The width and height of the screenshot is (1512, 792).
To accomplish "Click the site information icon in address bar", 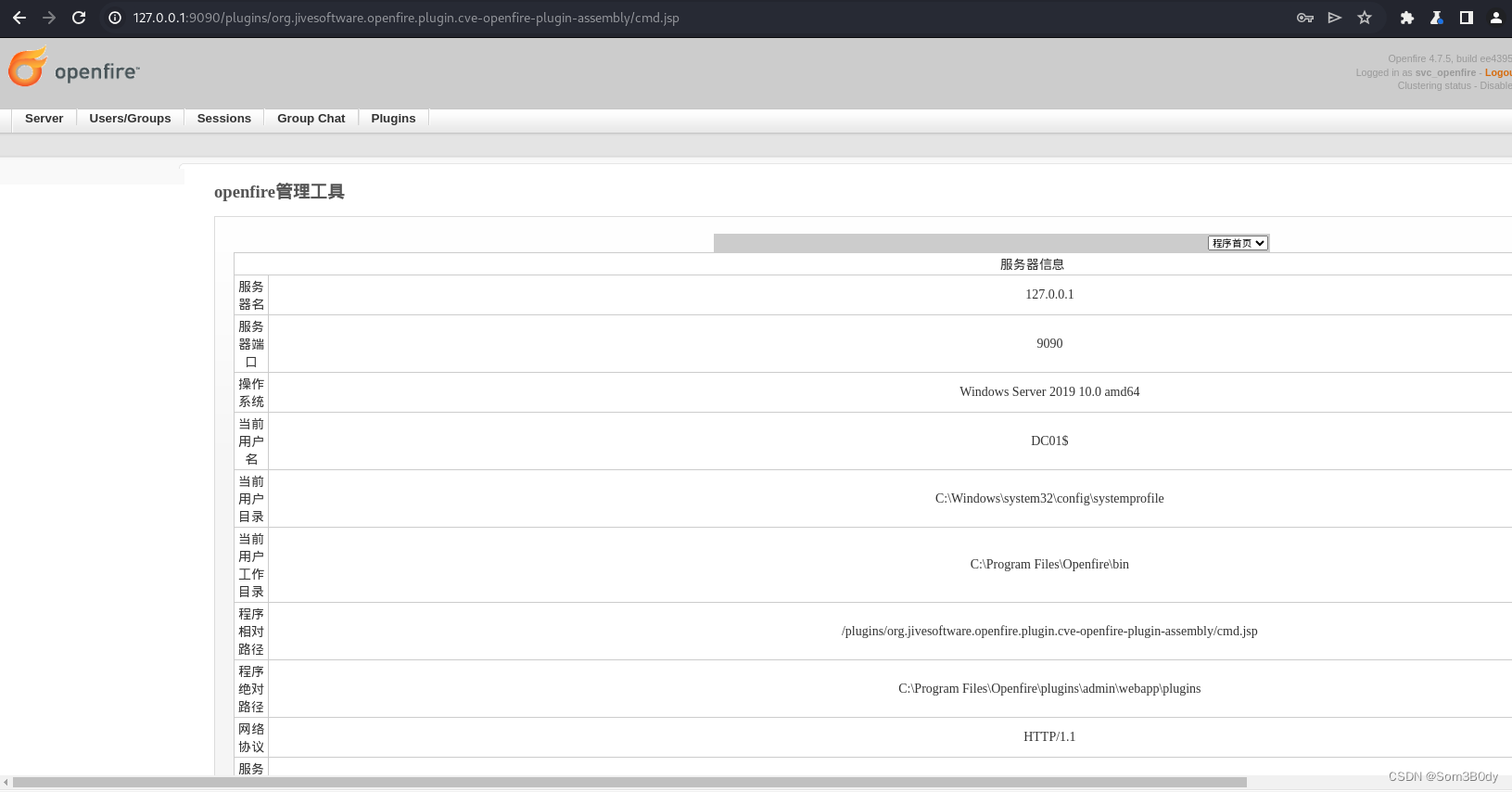I will pos(115,18).
